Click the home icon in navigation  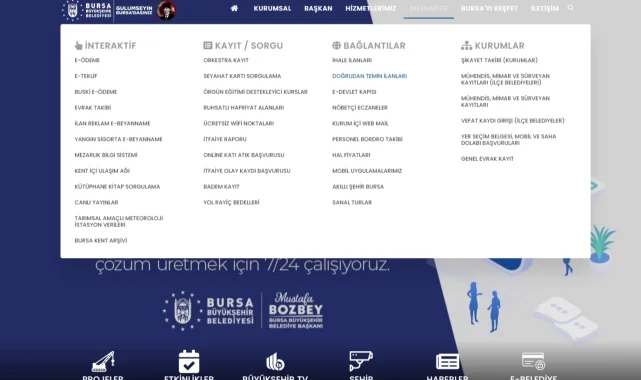[x=234, y=8]
